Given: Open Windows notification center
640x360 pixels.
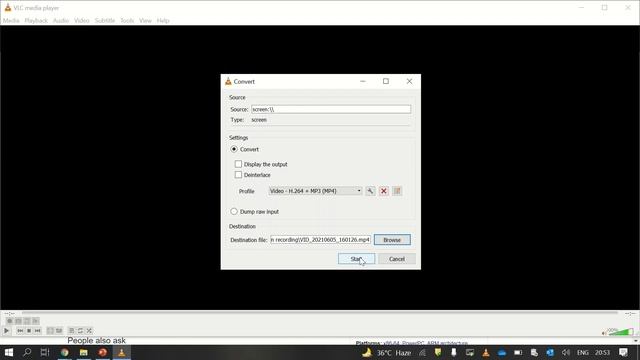Looking at the screenshot, I should click(x=623, y=352).
